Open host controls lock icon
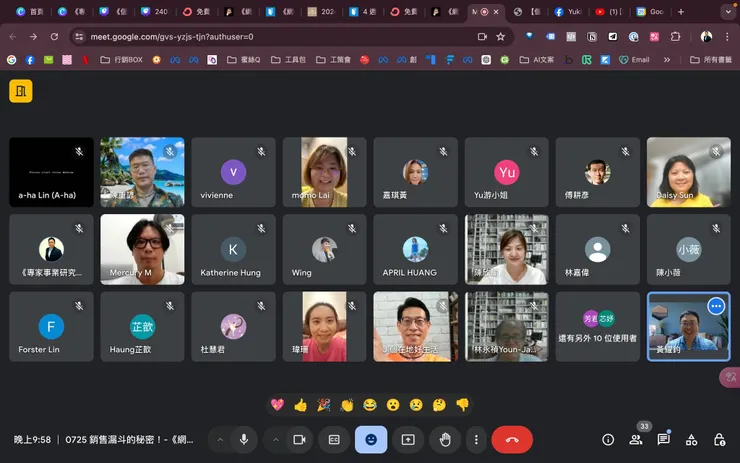Viewport: 740px width, 463px height. point(719,440)
